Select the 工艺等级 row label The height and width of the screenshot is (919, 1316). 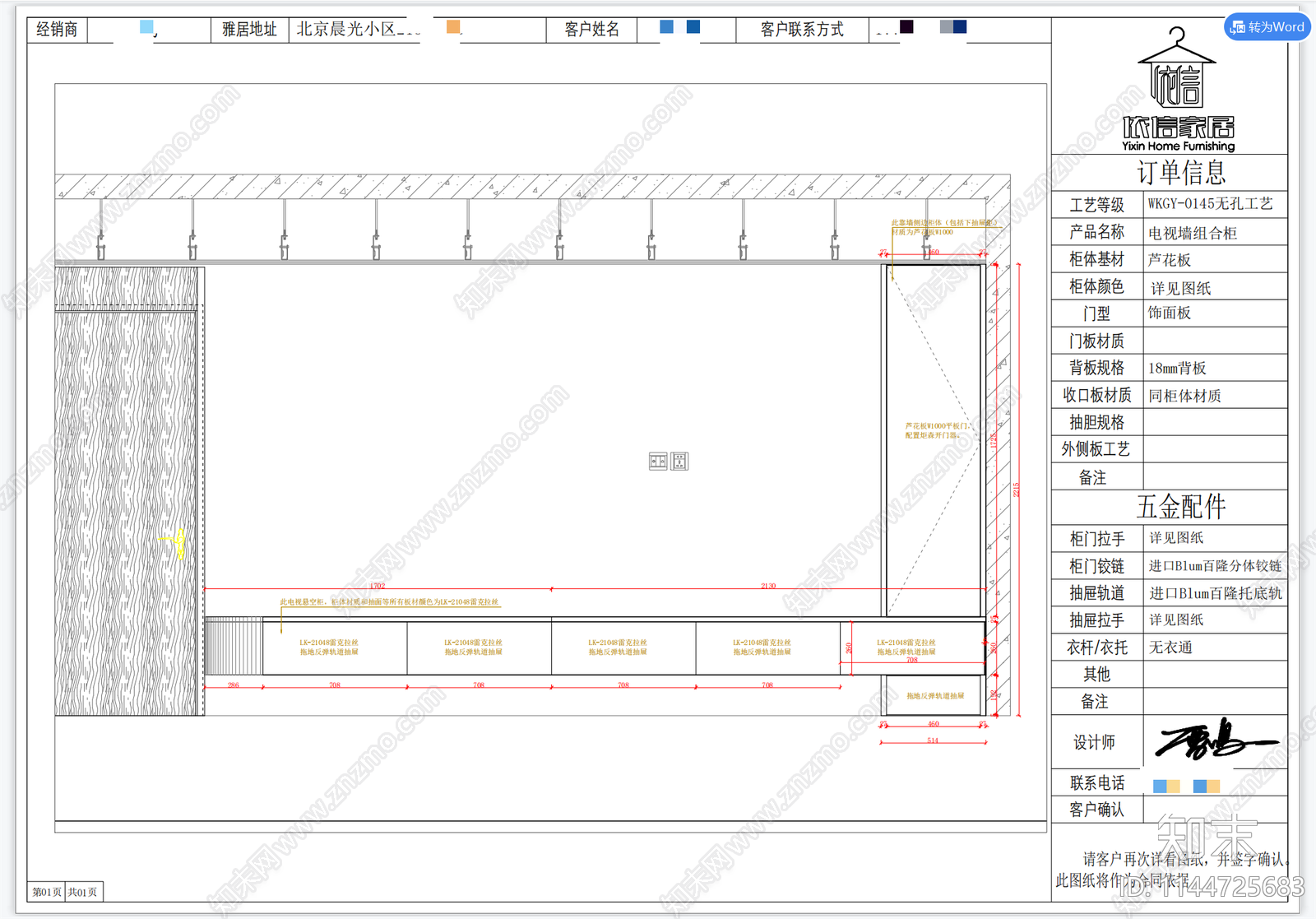tap(1096, 205)
